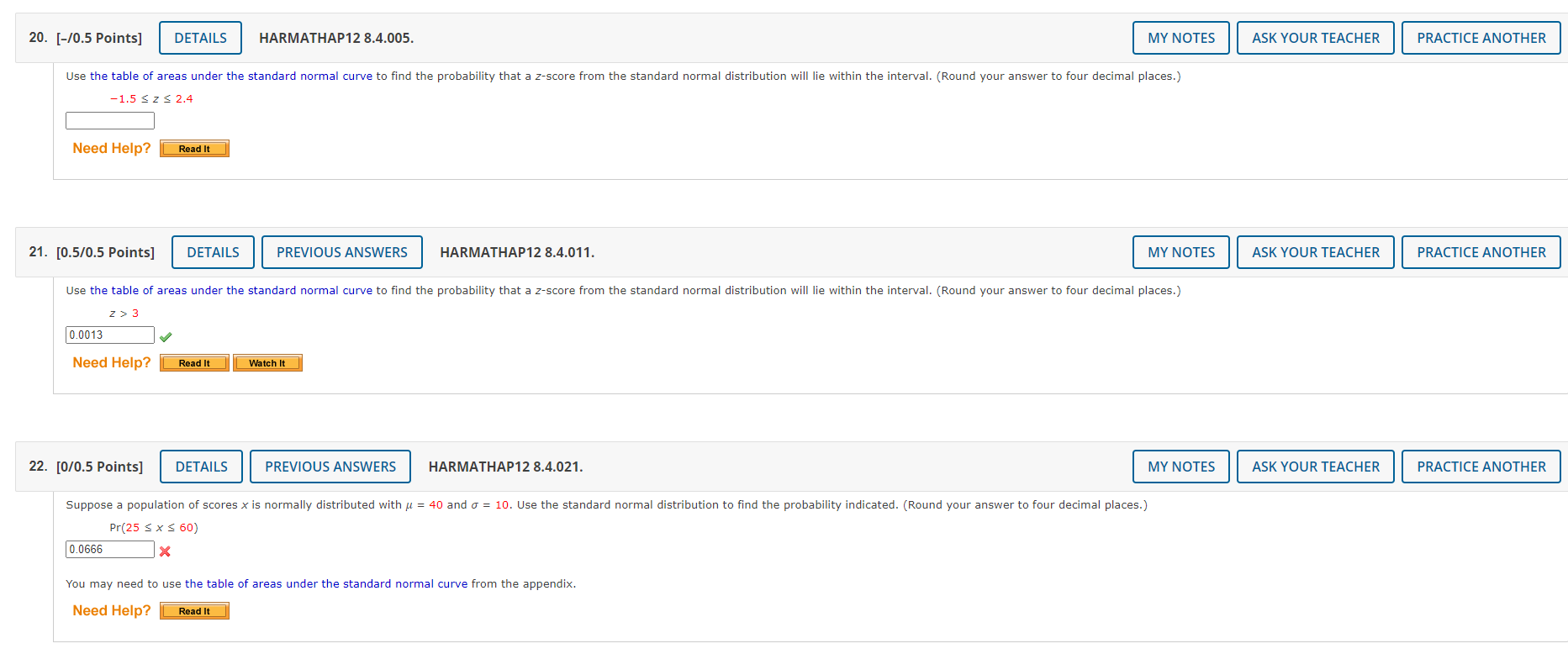Image resolution: width=1568 pixels, height=654 pixels.
Task: Click Read It for question 22
Action: [193, 610]
